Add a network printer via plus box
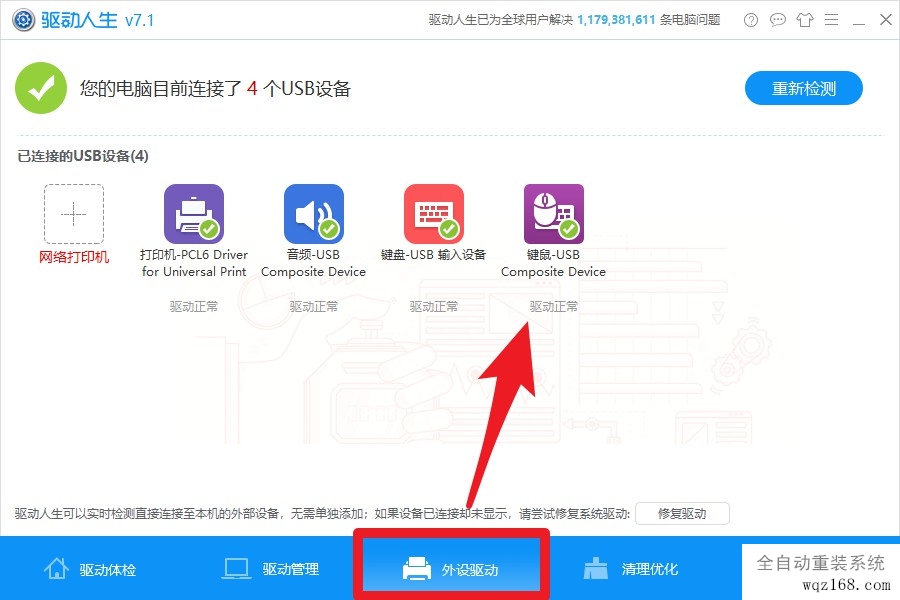 pyautogui.click(x=74, y=214)
